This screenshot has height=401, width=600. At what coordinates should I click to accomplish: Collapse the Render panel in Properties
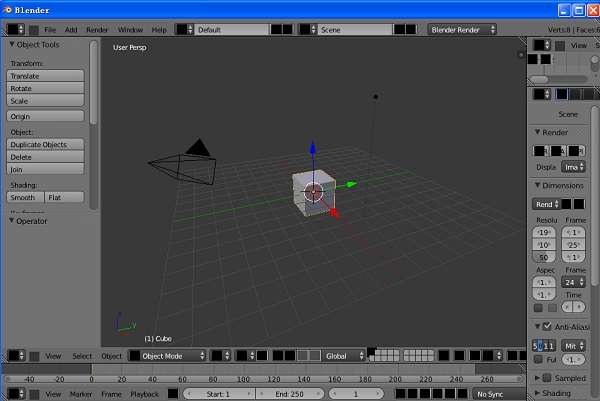[537, 132]
